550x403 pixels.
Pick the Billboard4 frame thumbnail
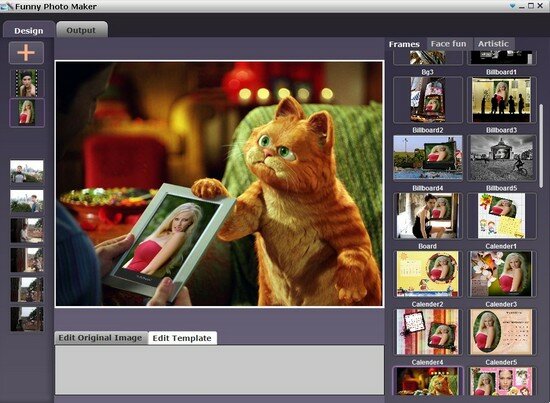tap(428, 158)
